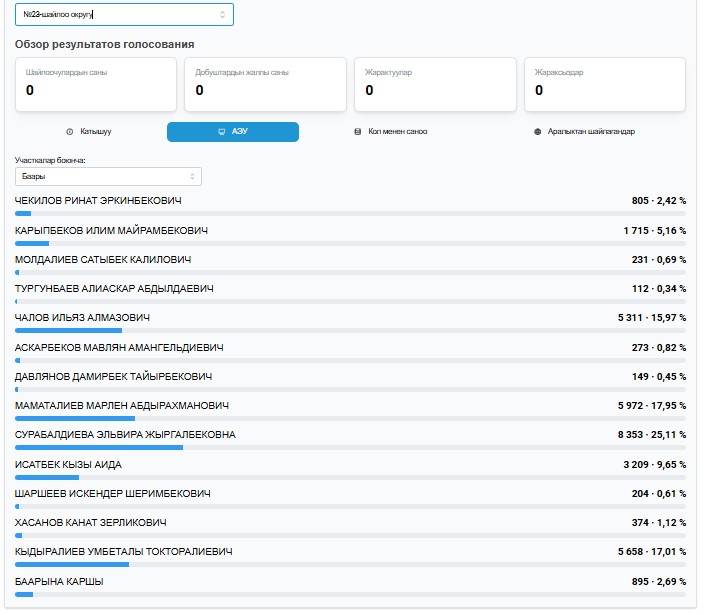Image resolution: width=722 pixels, height=615 pixels.
Task: Click the up-down arrows of district selector
Action: coord(222,15)
